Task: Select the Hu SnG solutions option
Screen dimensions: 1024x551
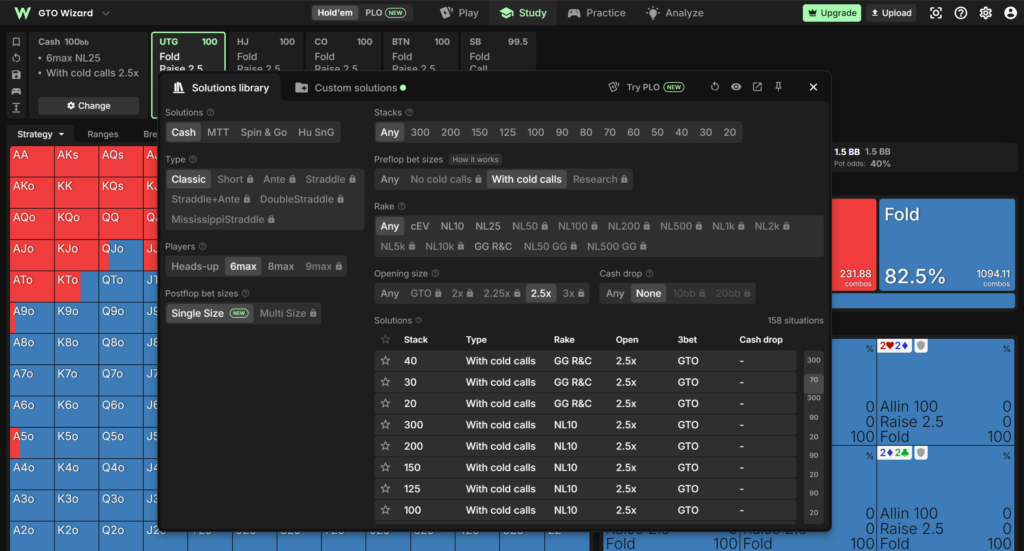Action: [x=316, y=133]
